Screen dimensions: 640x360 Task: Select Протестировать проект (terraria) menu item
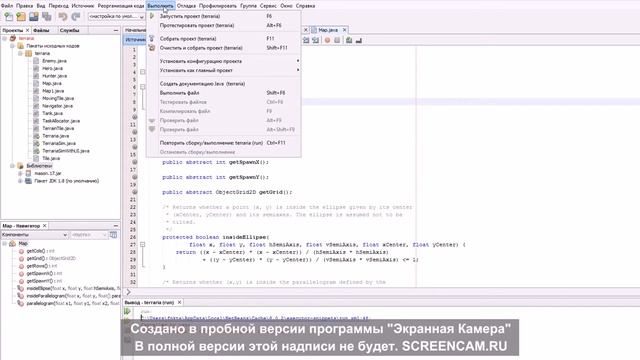[x=224, y=25]
